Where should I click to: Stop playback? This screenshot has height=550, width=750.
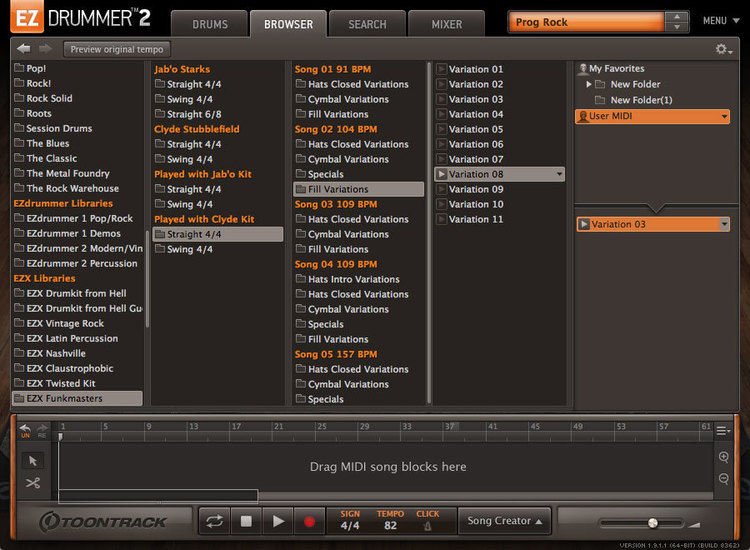click(x=246, y=521)
